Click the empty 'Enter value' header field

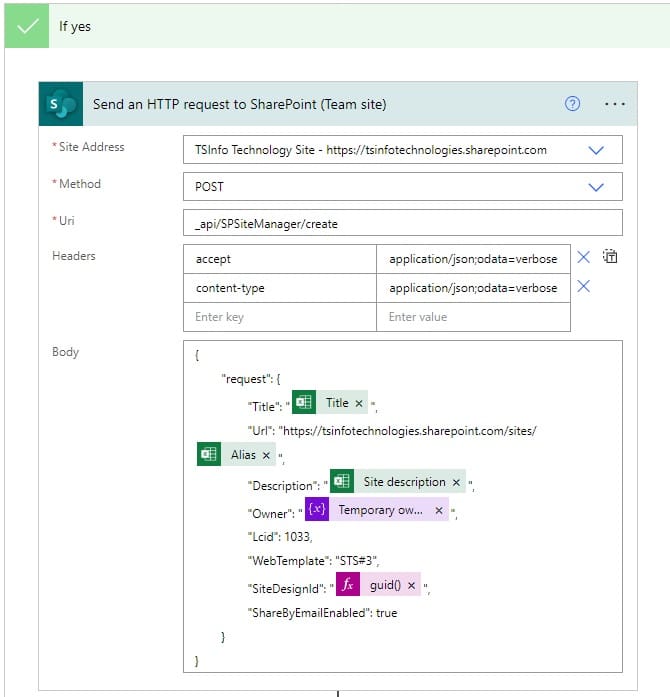point(473,317)
